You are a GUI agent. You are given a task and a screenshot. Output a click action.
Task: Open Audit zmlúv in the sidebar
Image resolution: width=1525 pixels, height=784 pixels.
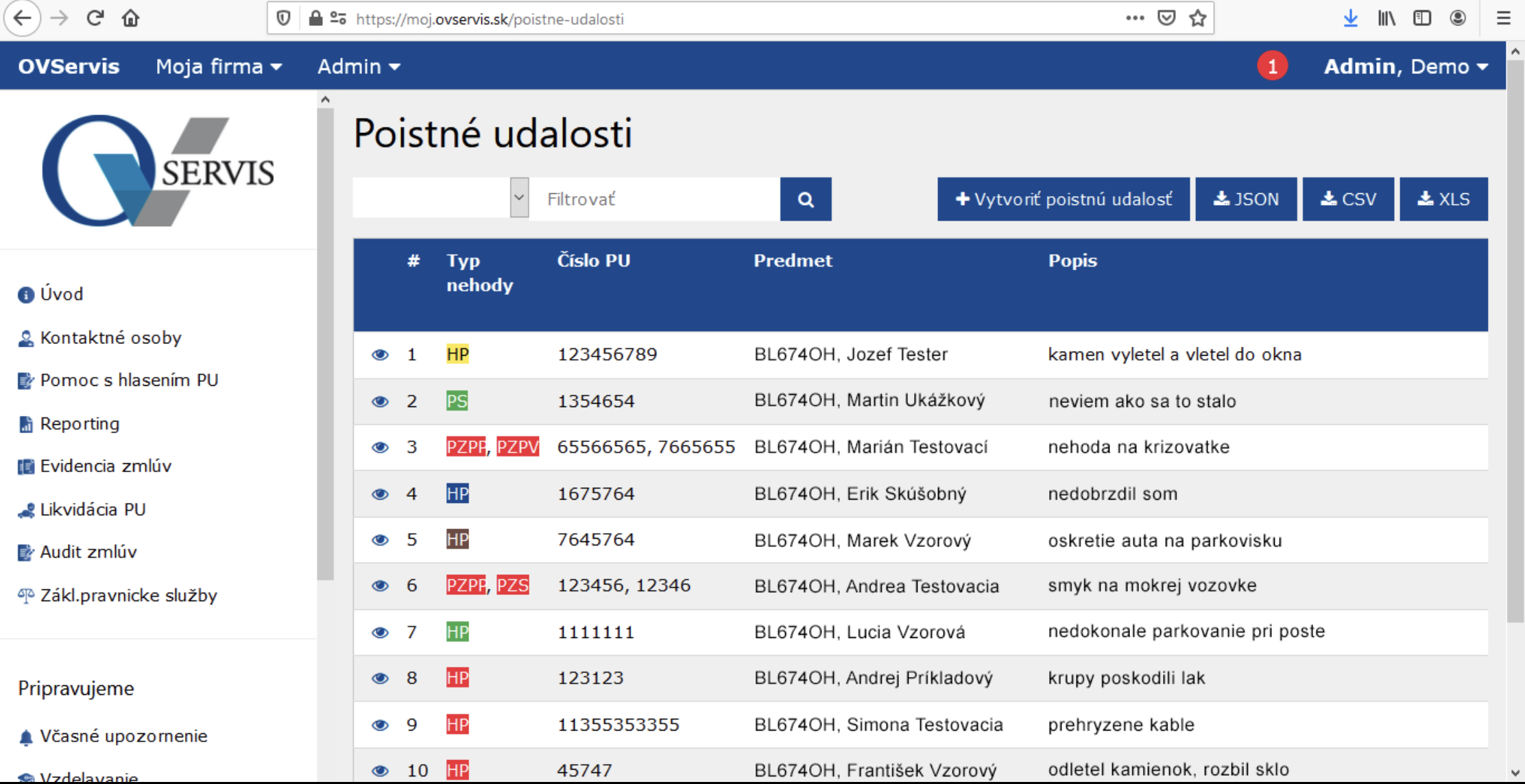click(77, 552)
